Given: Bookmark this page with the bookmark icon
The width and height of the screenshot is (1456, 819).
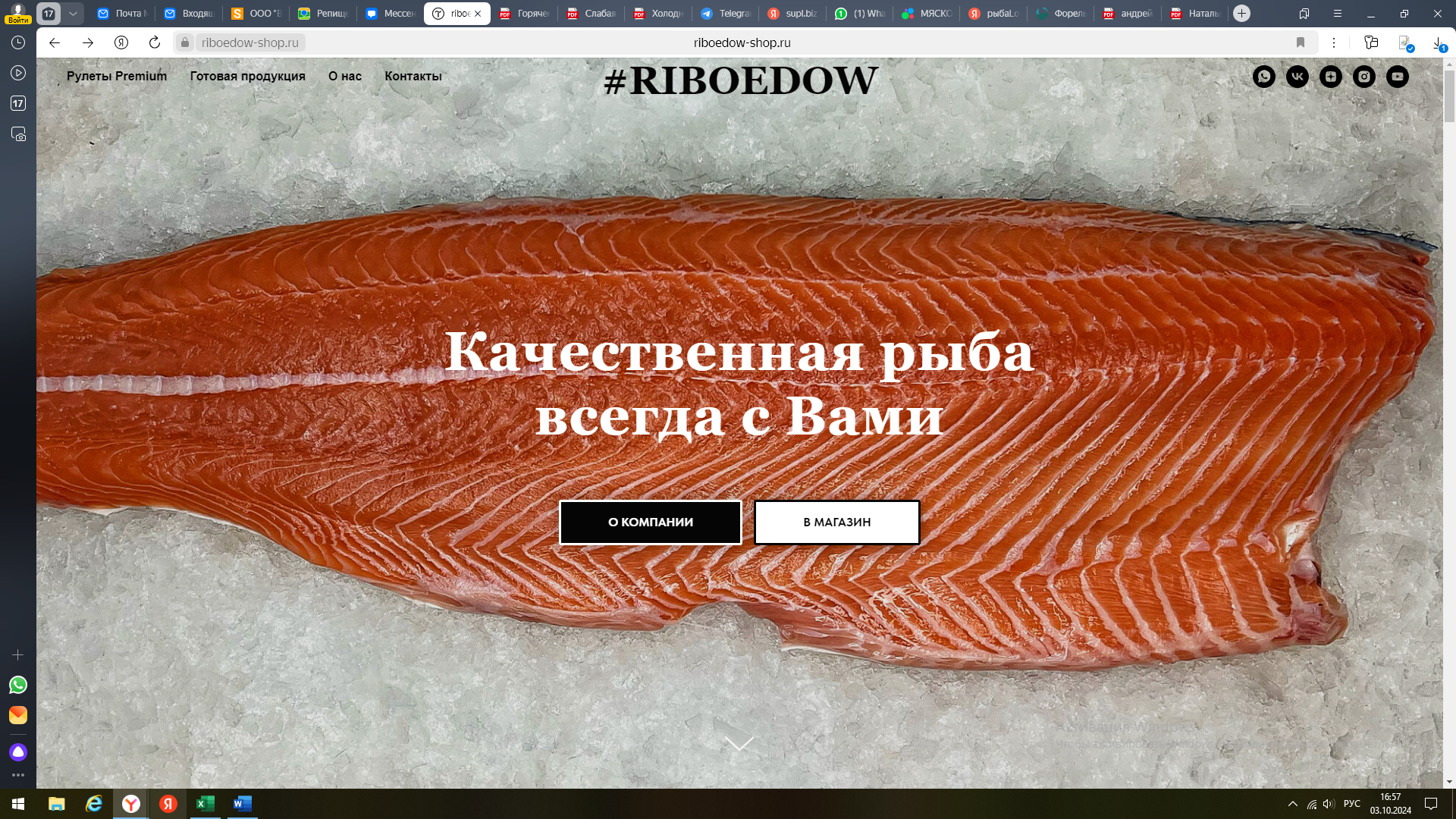Looking at the screenshot, I should point(1301,42).
